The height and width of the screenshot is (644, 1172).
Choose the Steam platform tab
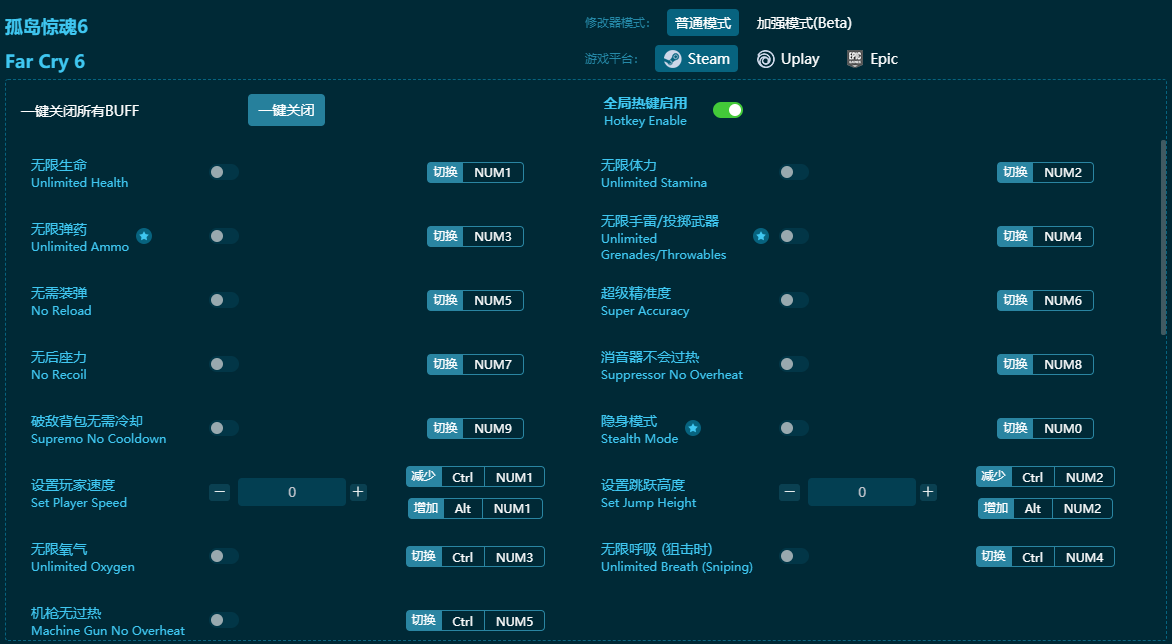pyautogui.click(x=697, y=59)
